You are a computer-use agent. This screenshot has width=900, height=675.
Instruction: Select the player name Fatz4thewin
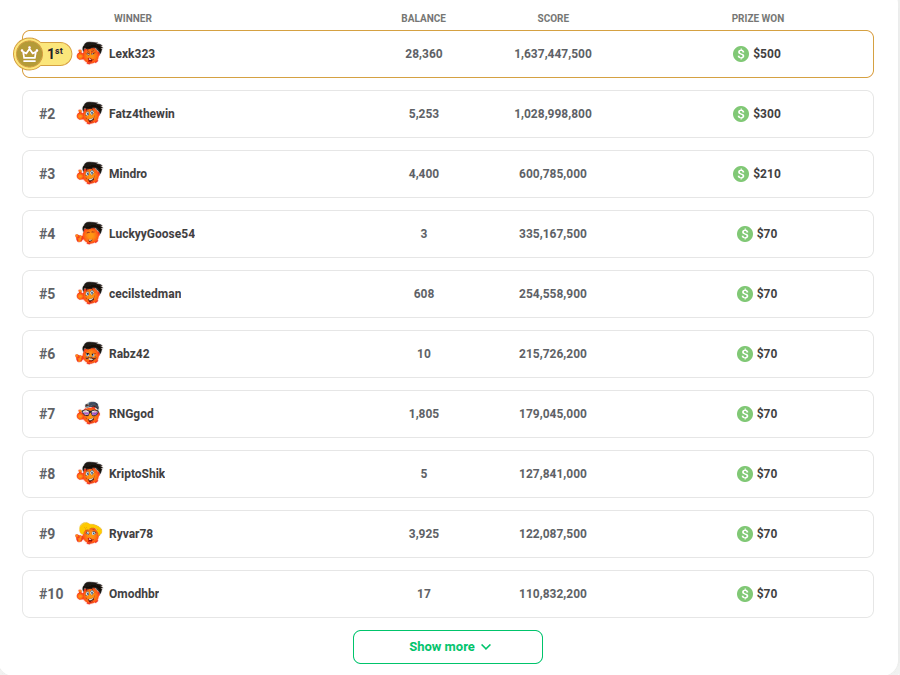[x=142, y=114]
